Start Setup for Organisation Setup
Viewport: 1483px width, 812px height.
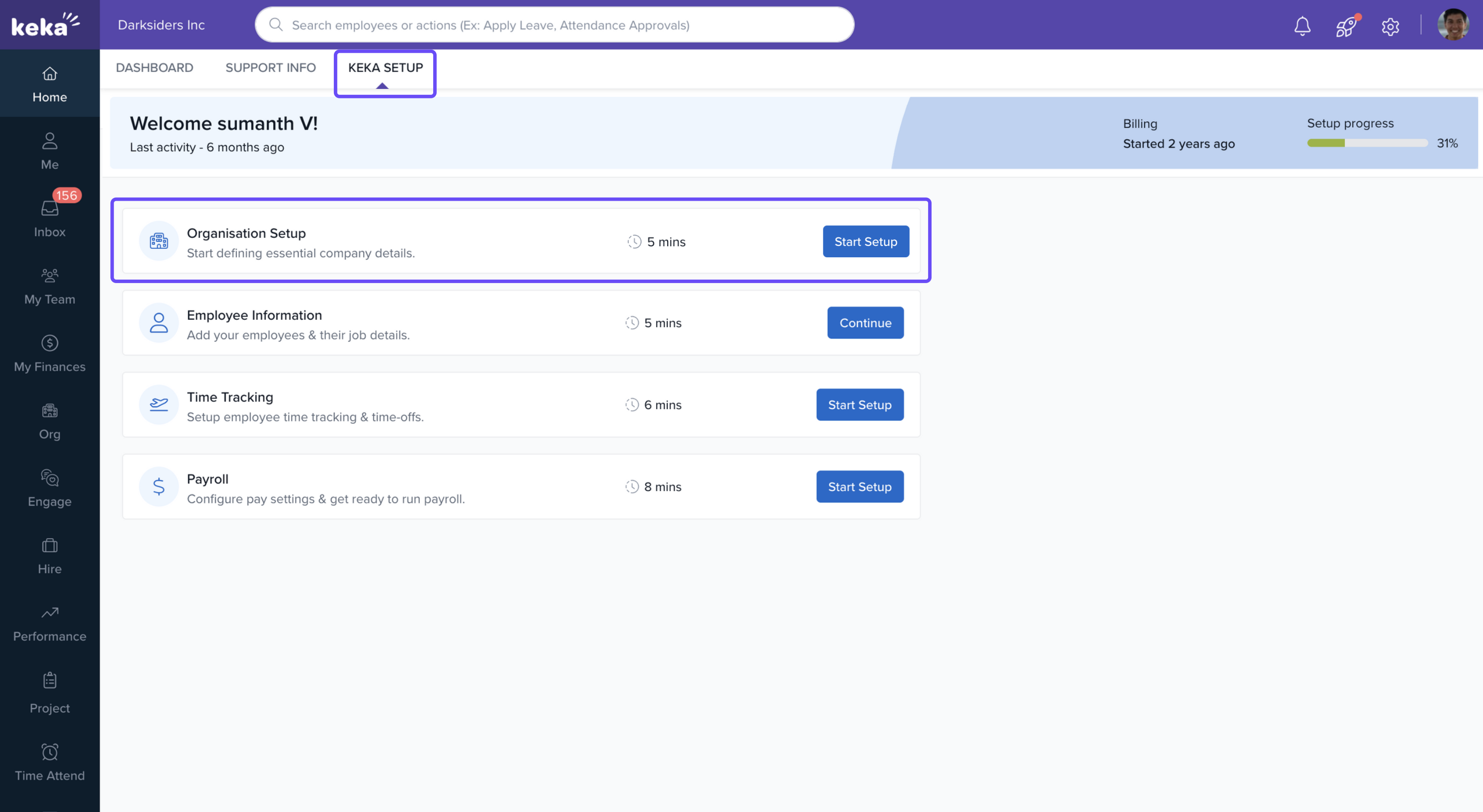(865, 242)
